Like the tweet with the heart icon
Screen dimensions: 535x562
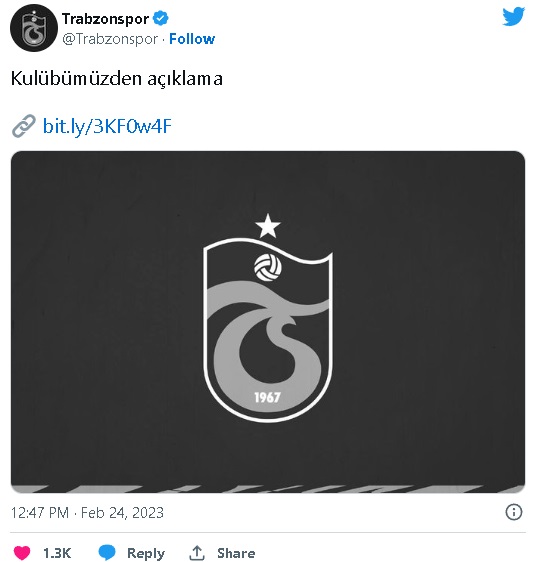22,552
